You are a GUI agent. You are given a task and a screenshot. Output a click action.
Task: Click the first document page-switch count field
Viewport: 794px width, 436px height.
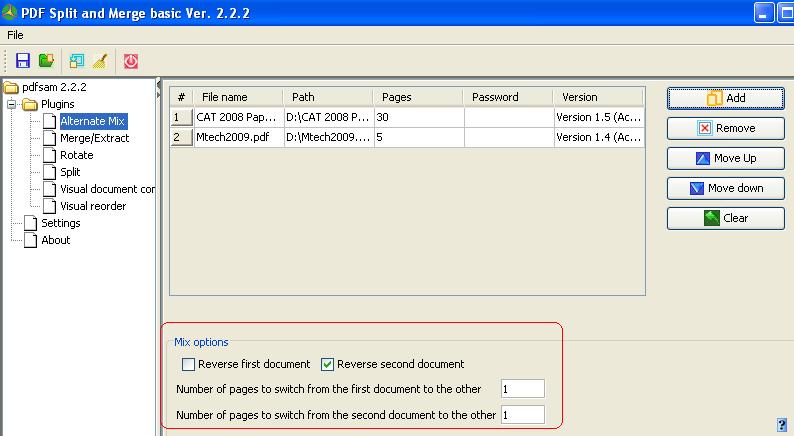coord(522,389)
